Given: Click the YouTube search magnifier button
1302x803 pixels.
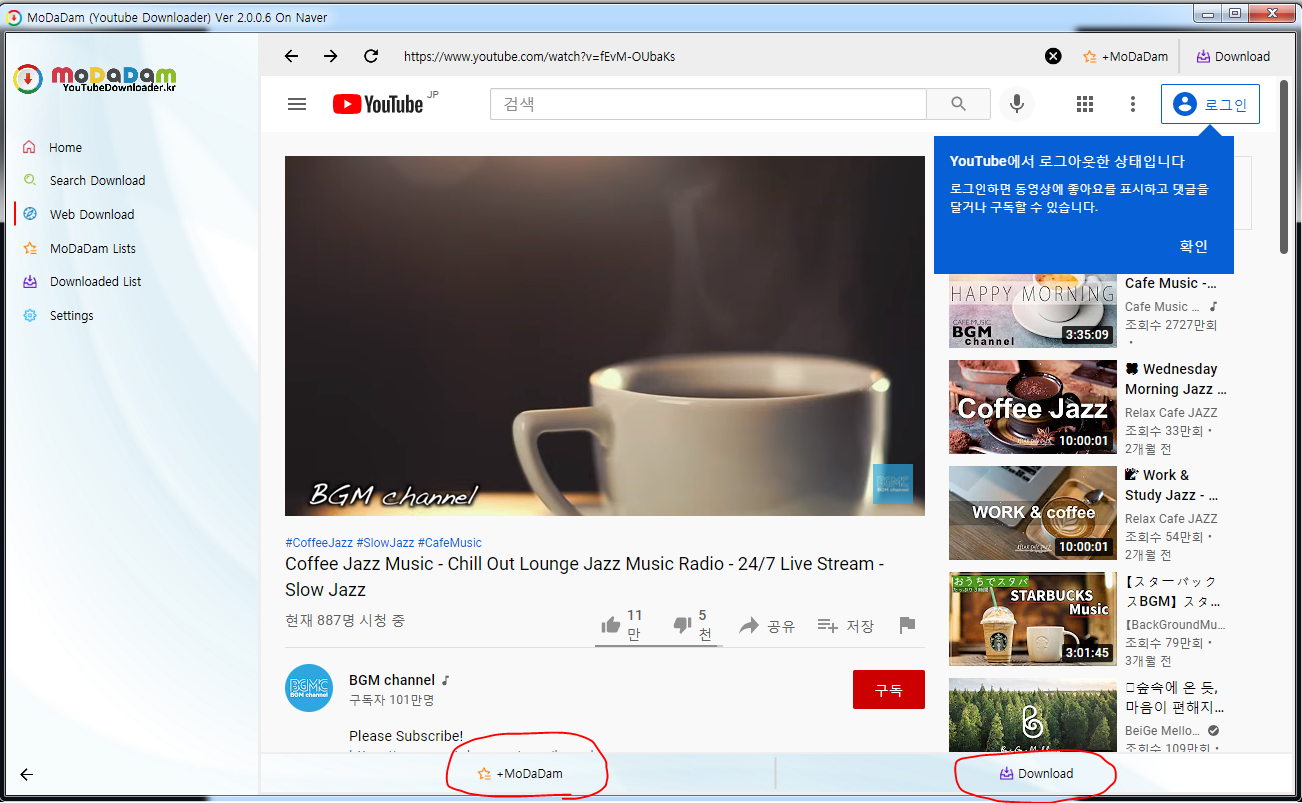Looking at the screenshot, I should tap(958, 104).
